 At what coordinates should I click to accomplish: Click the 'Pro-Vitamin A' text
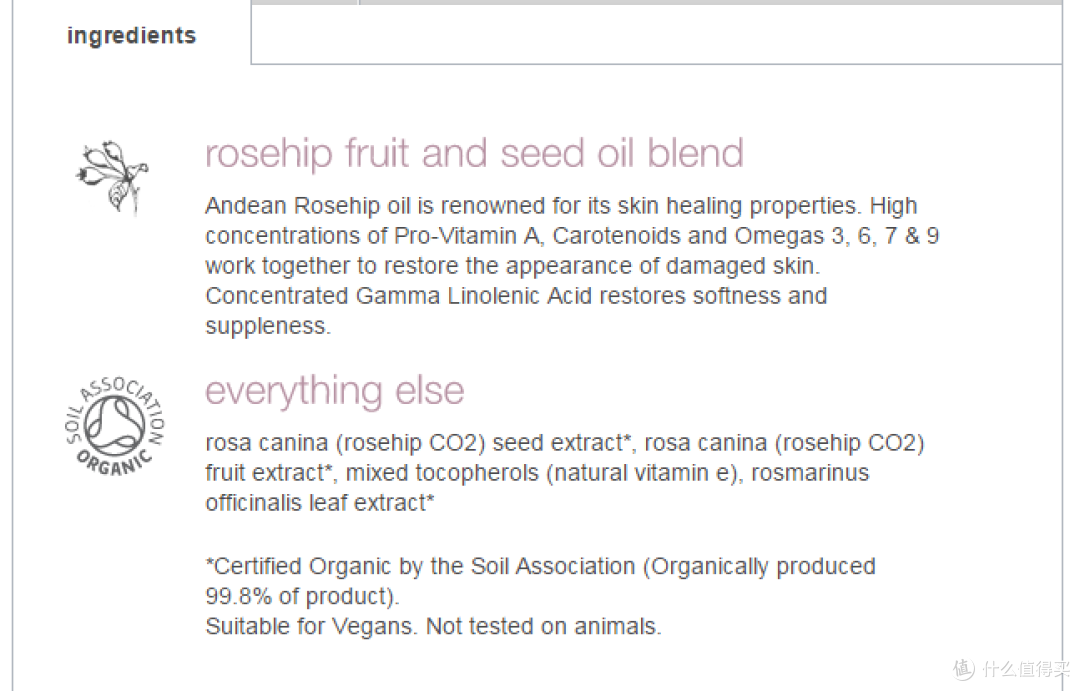[x=468, y=236]
